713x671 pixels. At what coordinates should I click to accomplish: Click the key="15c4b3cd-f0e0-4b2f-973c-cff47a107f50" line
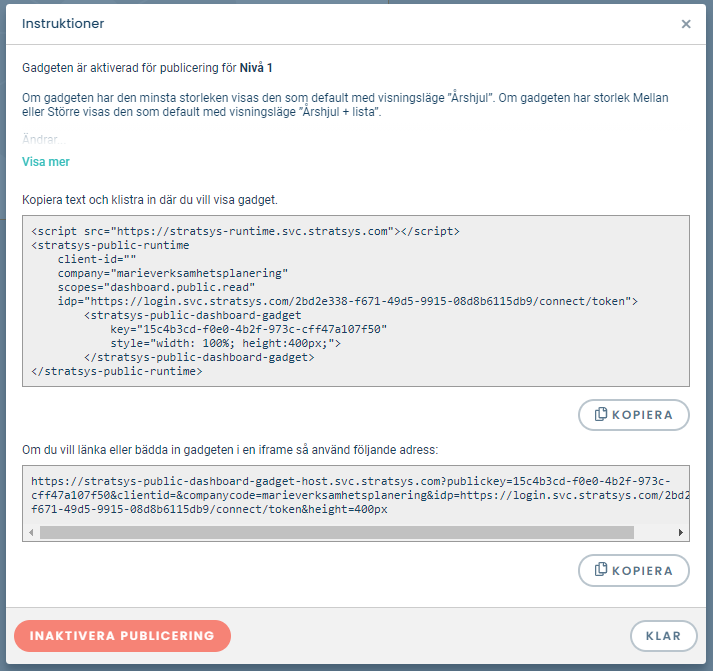(249, 329)
